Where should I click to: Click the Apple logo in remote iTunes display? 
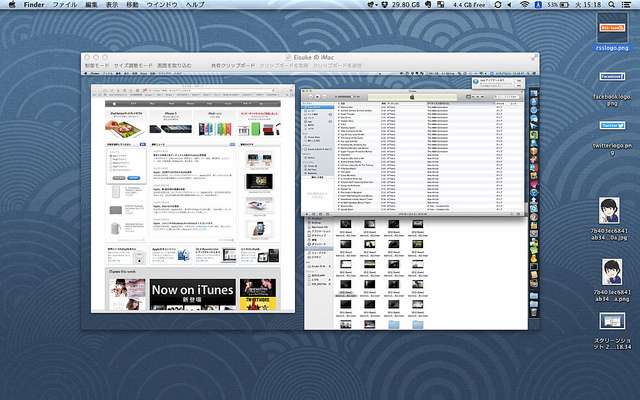412,97
